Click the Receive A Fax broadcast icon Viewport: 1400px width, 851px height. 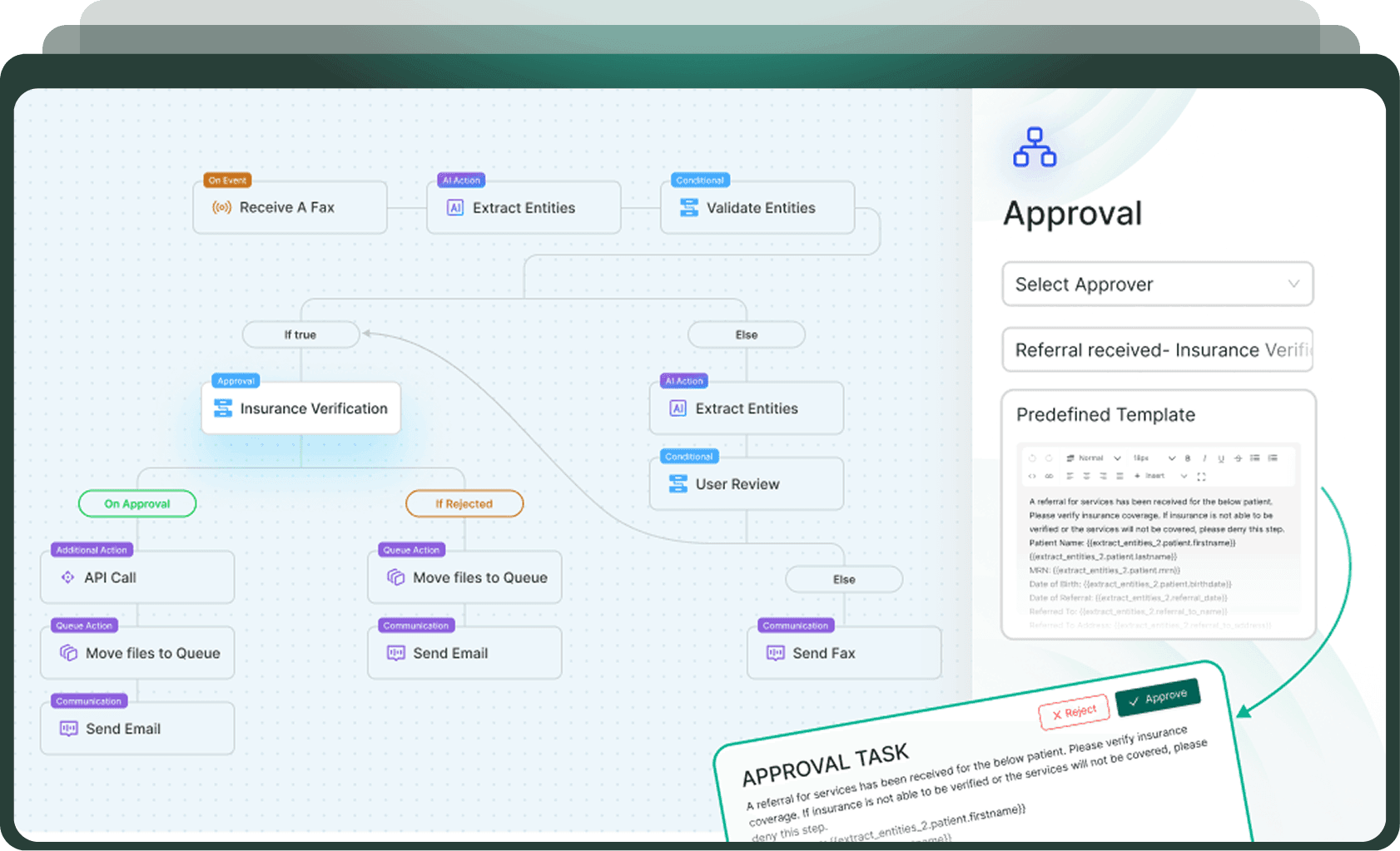pos(221,207)
